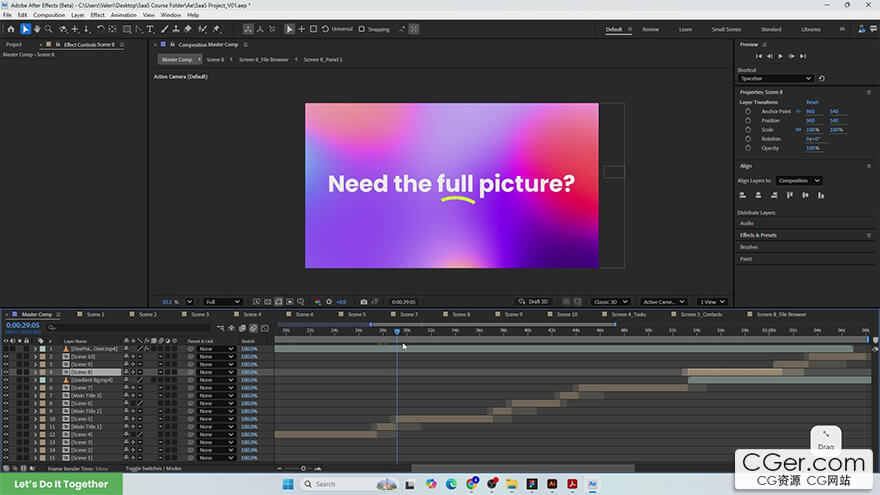Click the composition mini-flowchart icon in timeline
This screenshot has width=880, height=495.
[x=221, y=328]
